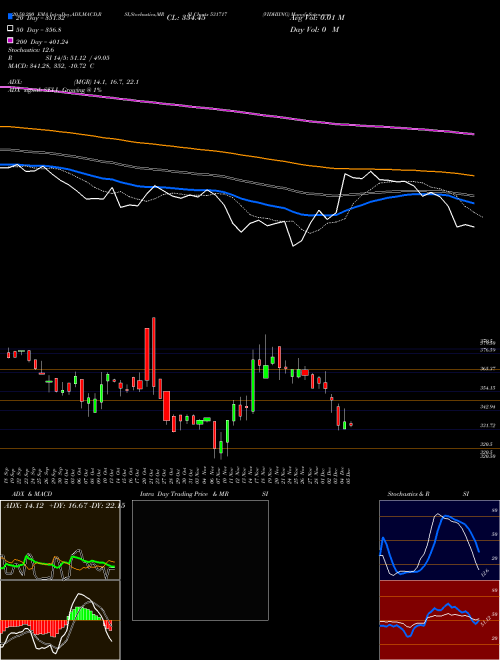The image size is (500, 660).
Task: Click the 51.12 value on RSI panel
Action: coord(485,622)
